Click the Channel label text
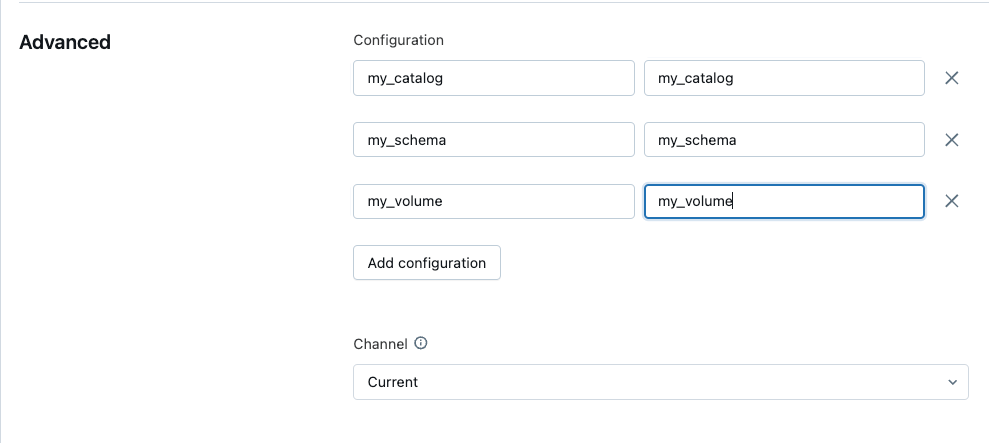The height and width of the screenshot is (443, 989). click(x=380, y=343)
